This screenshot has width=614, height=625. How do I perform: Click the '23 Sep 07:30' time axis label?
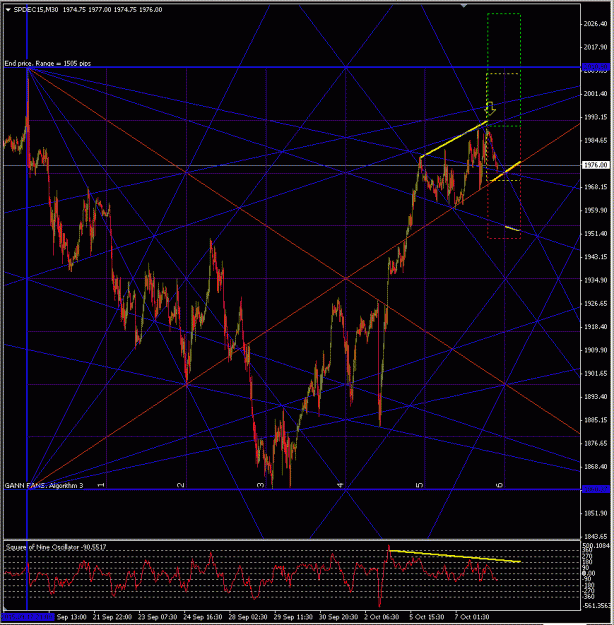pos(157,617)
